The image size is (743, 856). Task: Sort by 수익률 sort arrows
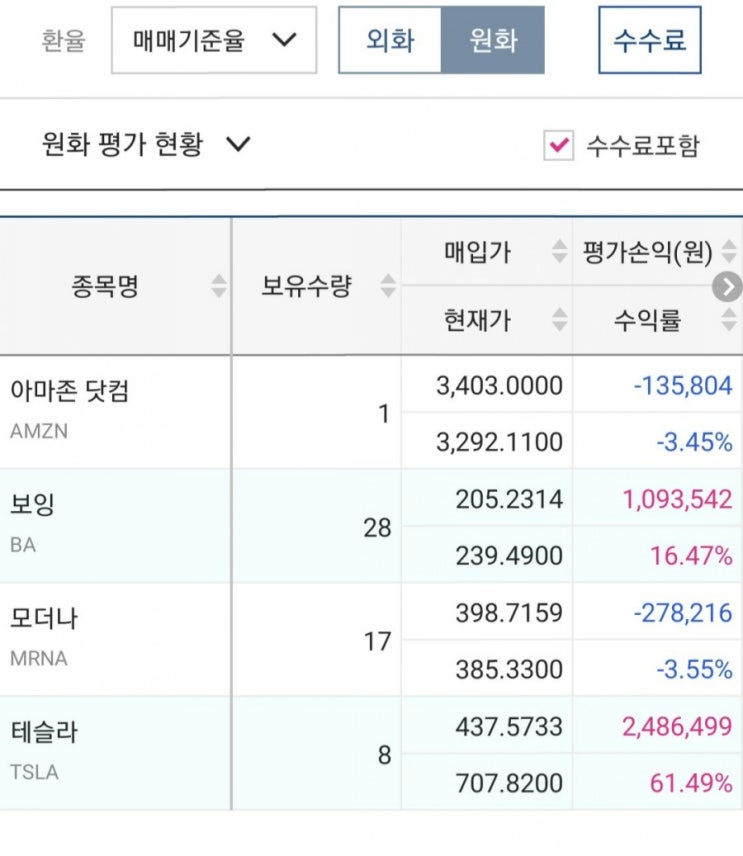pyautogui.click(x=730, y=320)
